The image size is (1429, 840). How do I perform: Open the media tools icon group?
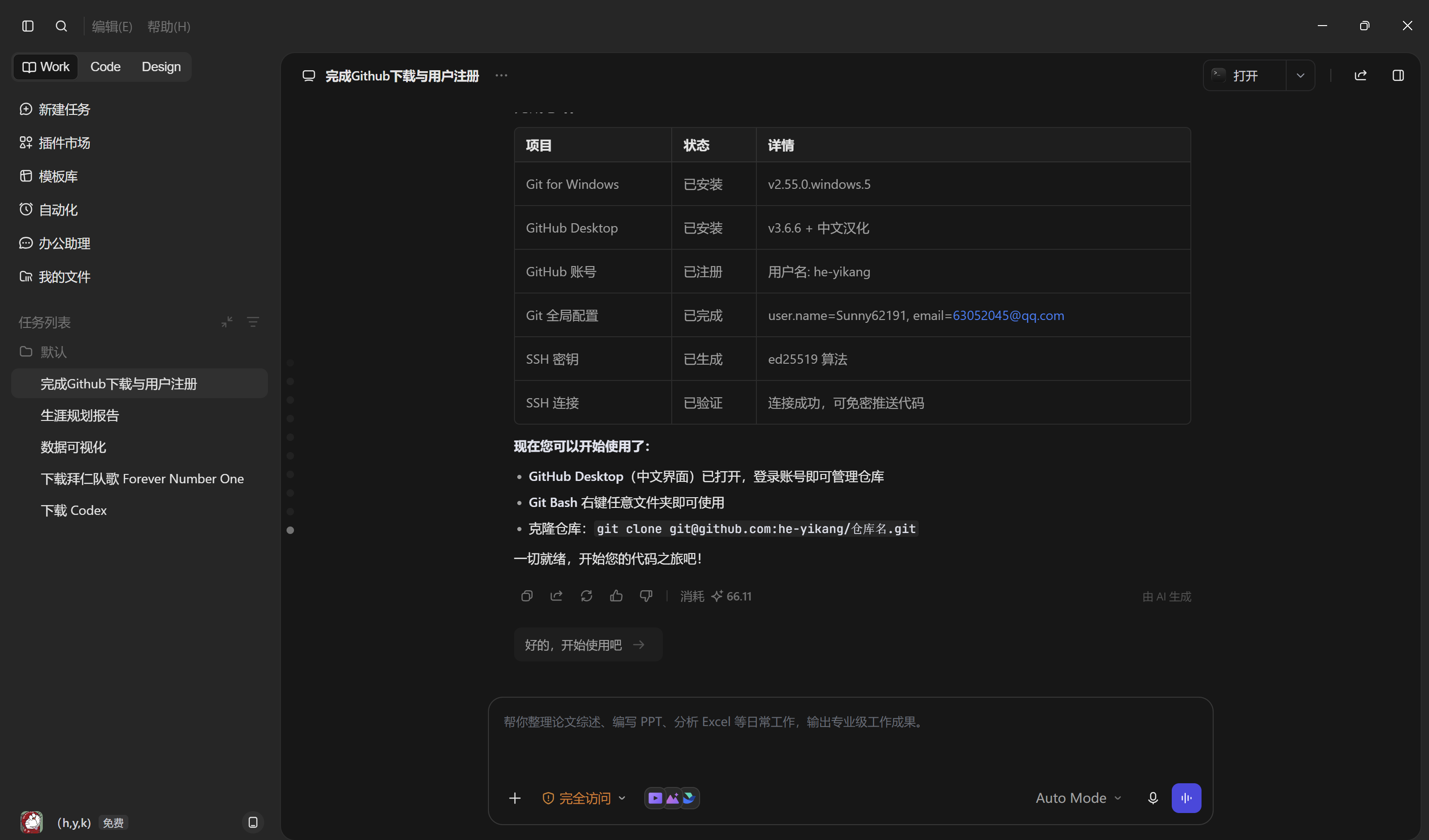[x=672, y=799]
